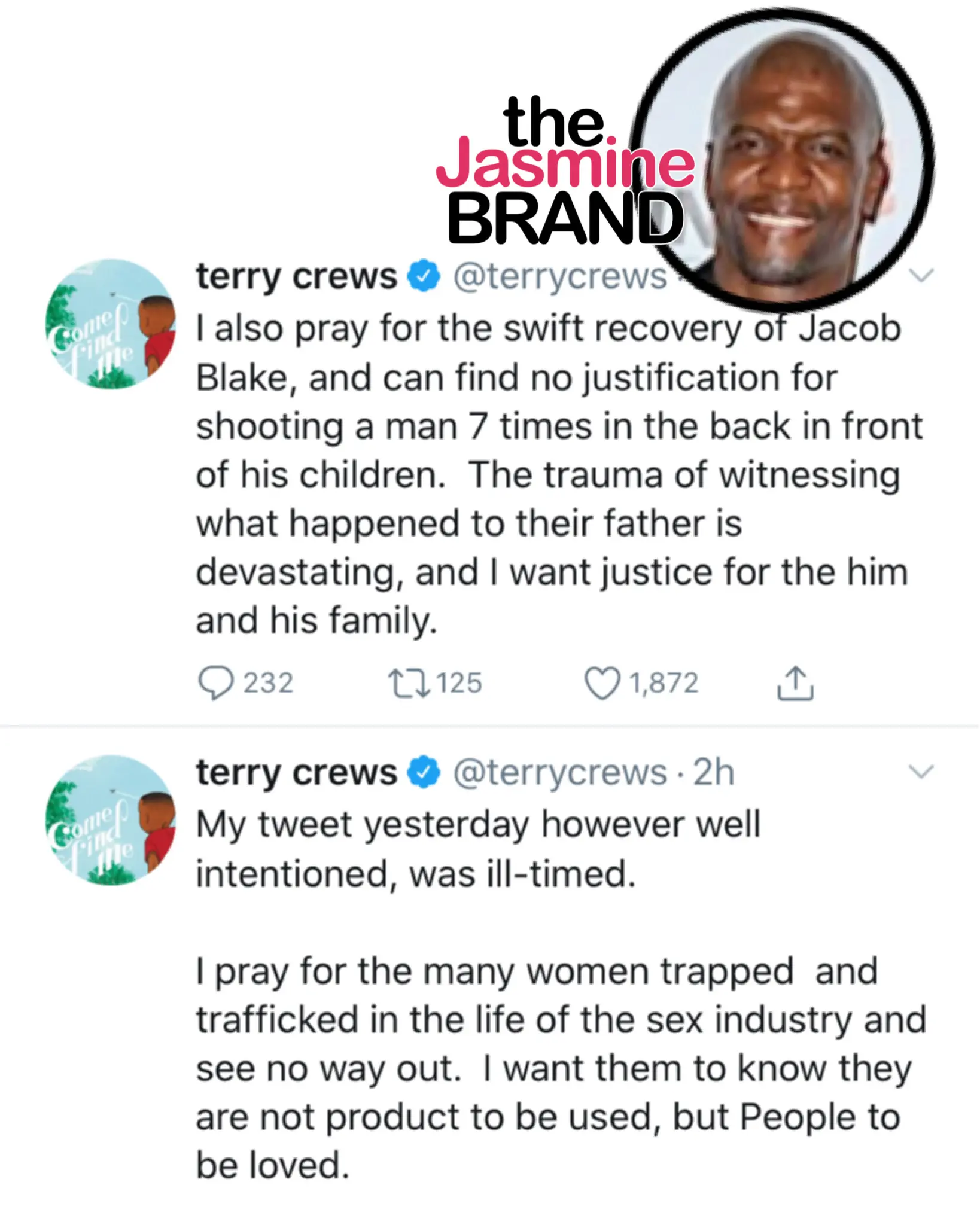Click the reply icon on first tweet
Image resolution: width=980 pixels, height=1225 pixels.
[215, 683]
